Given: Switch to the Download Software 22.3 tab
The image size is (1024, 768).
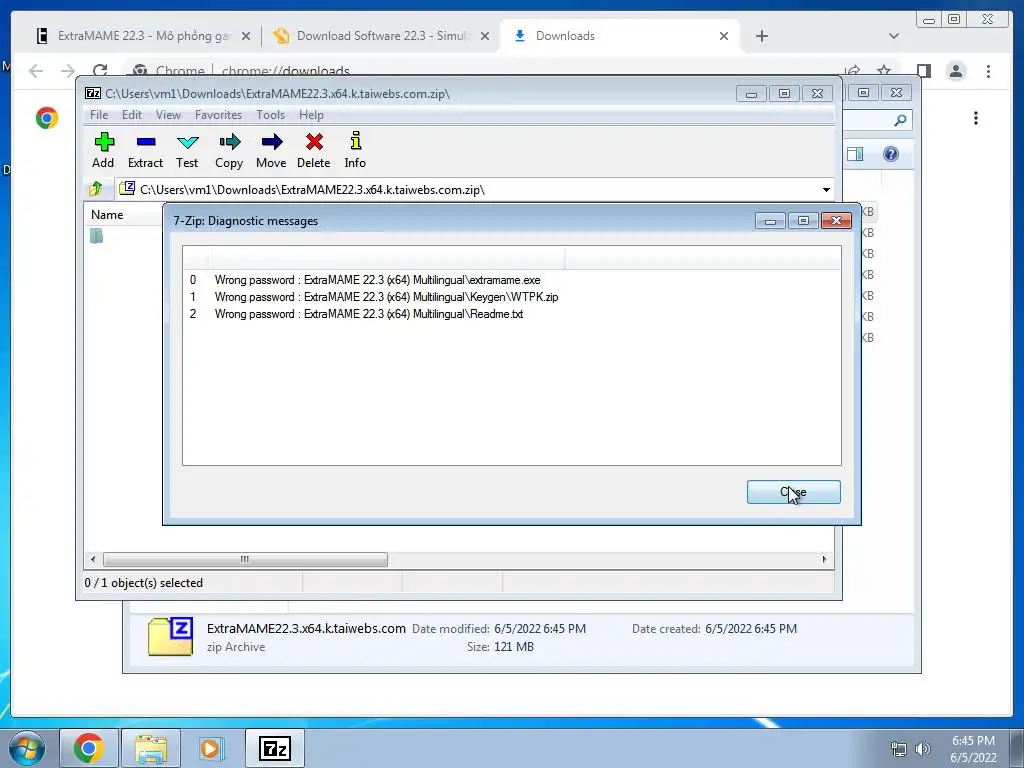Looking at the screenshot, I should coord(382,36).
